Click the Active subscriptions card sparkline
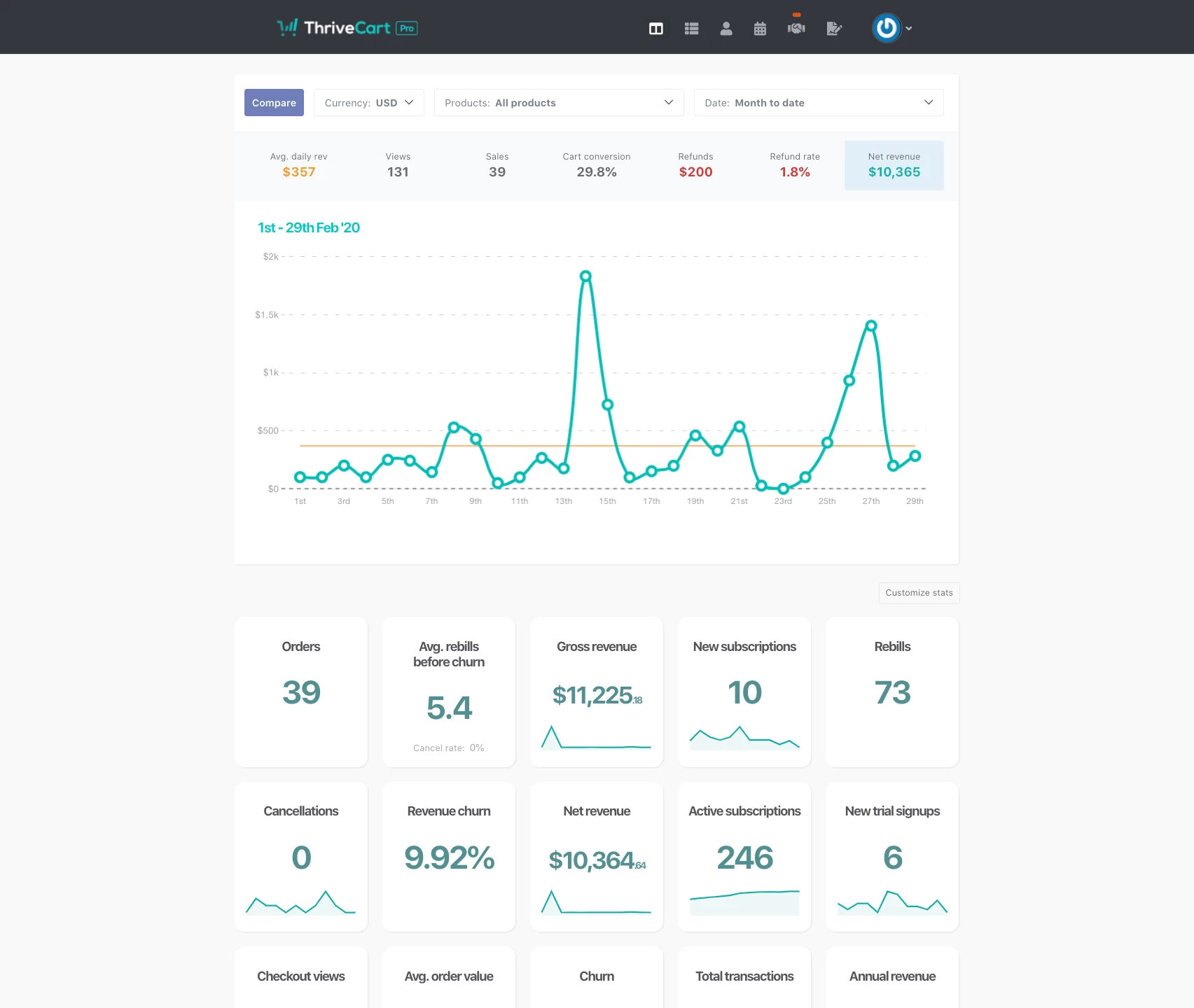The height and width of the screenshot is (1008, 1194). click(x=744, y=902)
